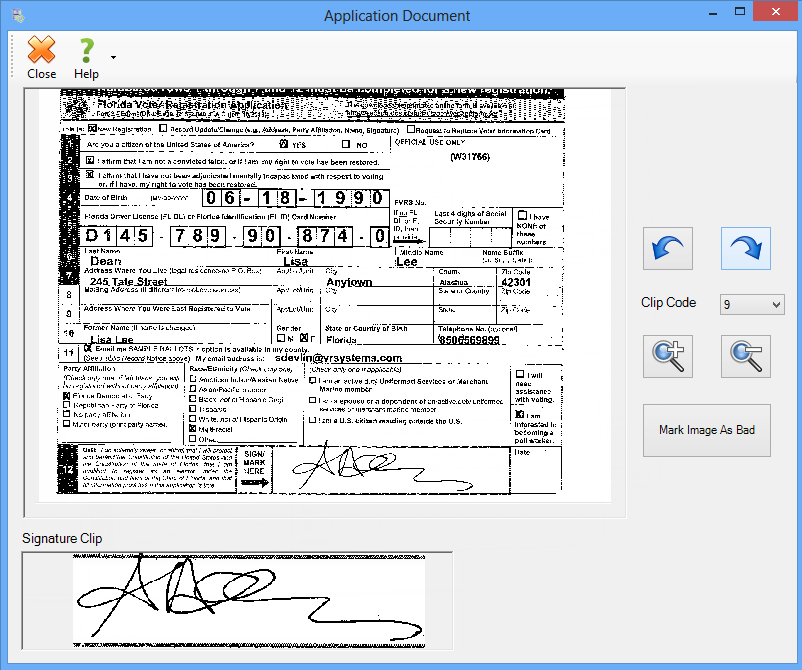Image resolution: width=802 pixels, height=670 pixels.
Task: Rotate the image left (counterclockwise arrow)
Action: point(667,248)
